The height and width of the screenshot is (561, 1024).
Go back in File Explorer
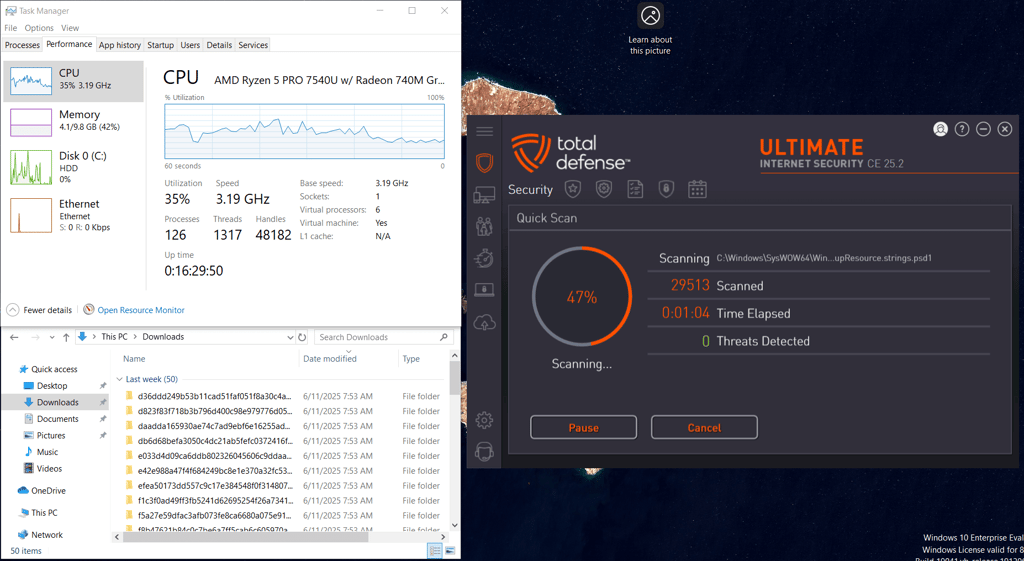click(14, 337)
